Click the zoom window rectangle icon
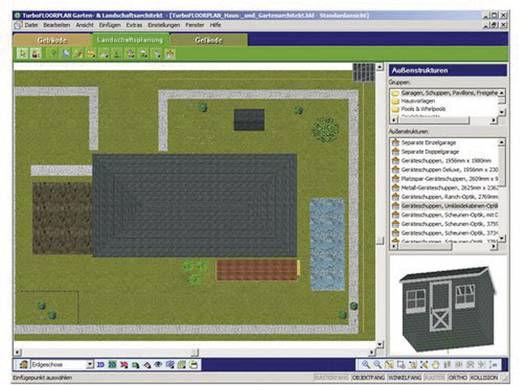This screenshot has height=385, width=520. 400,364
